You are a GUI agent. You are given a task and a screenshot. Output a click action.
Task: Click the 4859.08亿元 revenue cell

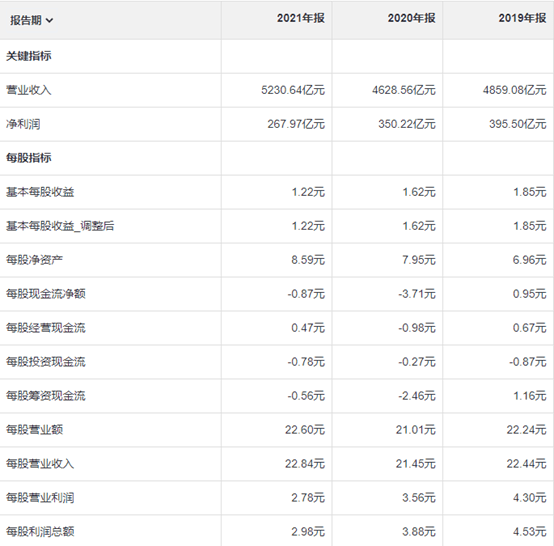[x=515, y=90]
